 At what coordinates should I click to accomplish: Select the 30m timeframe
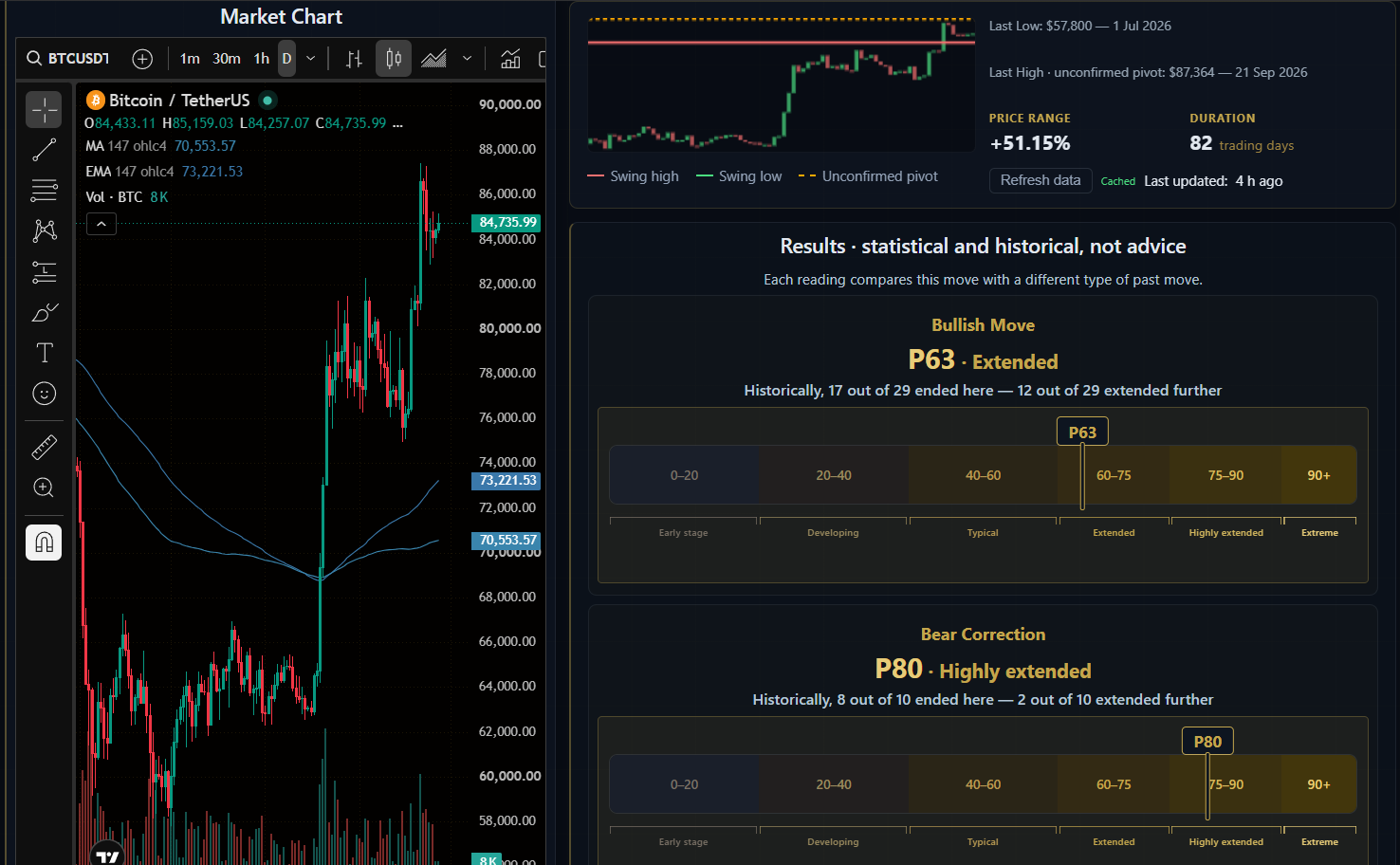[x=227, y=59]
